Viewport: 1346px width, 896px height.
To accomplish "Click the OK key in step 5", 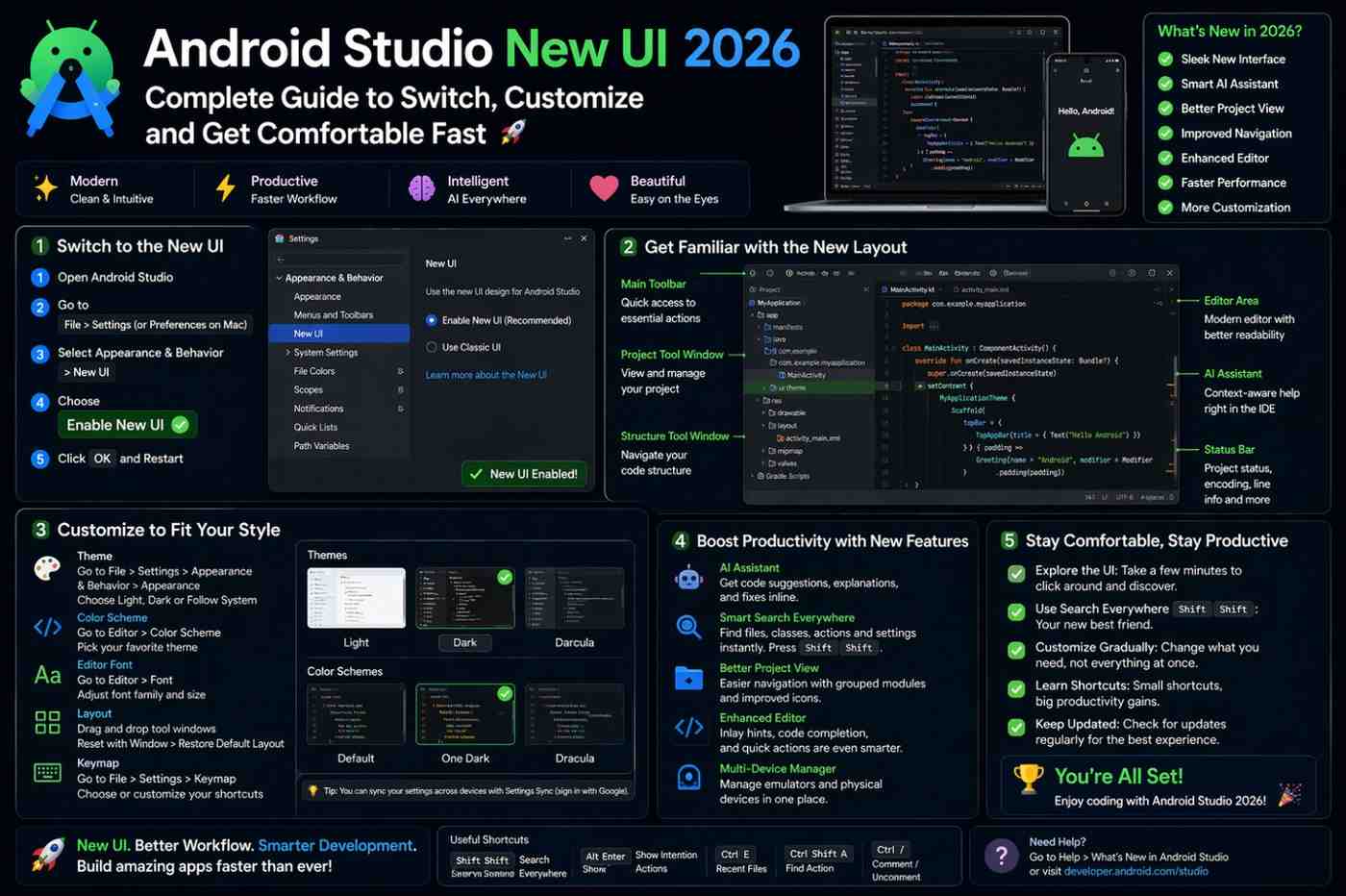I will [102, 459].
